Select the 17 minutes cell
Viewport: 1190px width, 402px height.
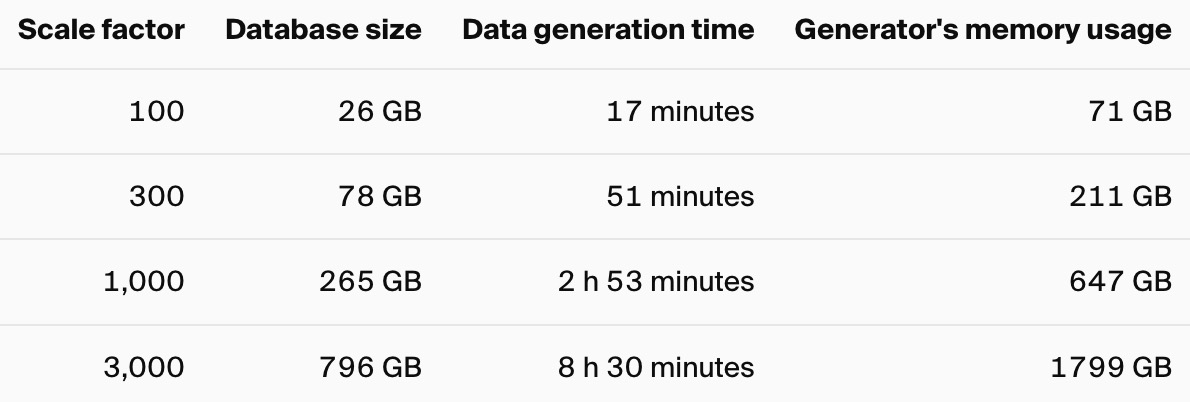pos(680,111)
